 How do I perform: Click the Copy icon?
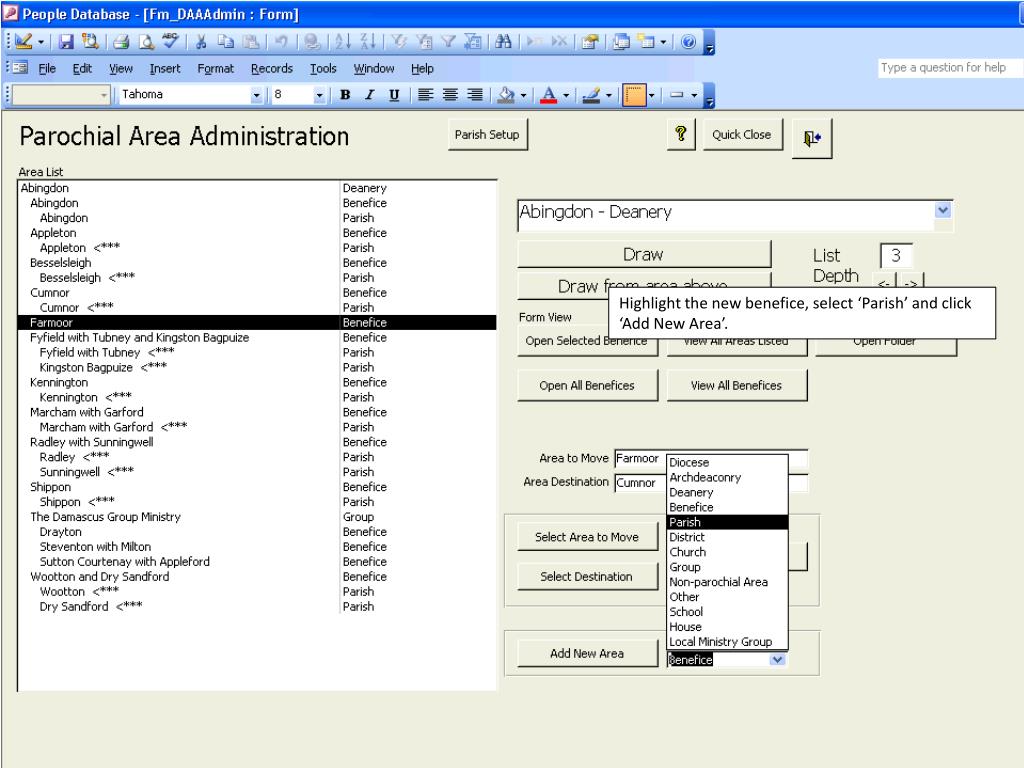(x=225, y=42)
